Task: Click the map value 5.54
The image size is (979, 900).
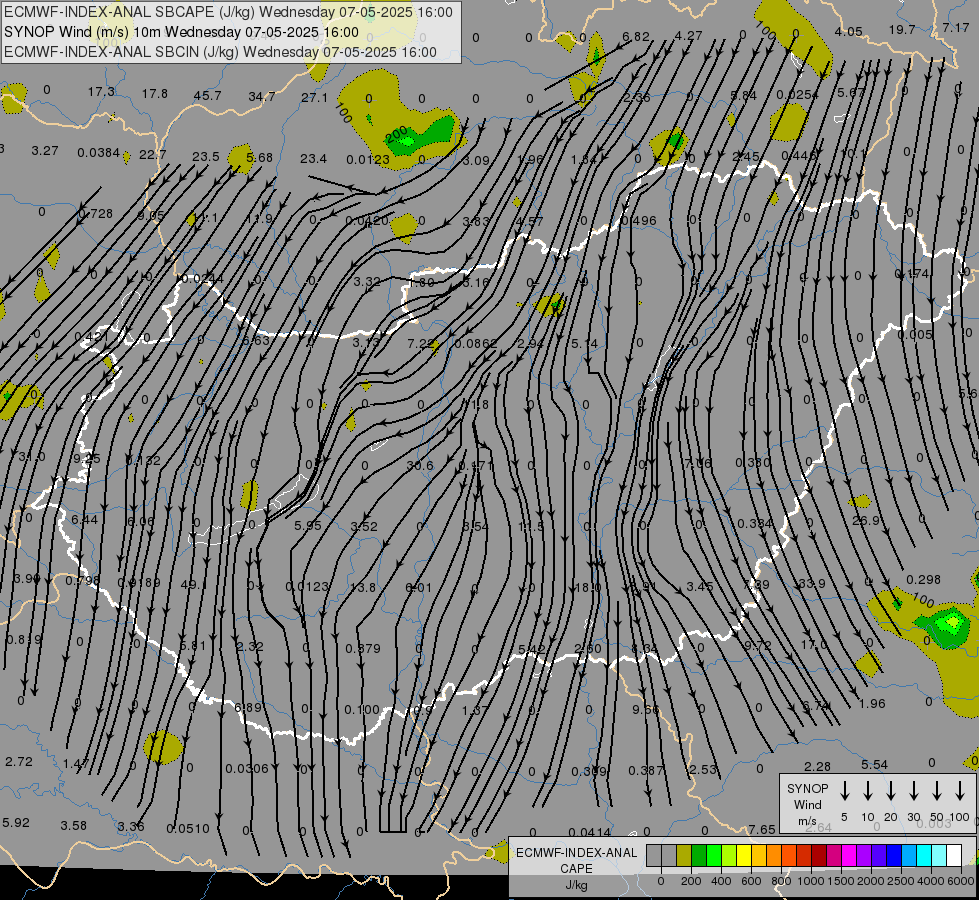Action: pyautogui.click(x=874, y=764)
